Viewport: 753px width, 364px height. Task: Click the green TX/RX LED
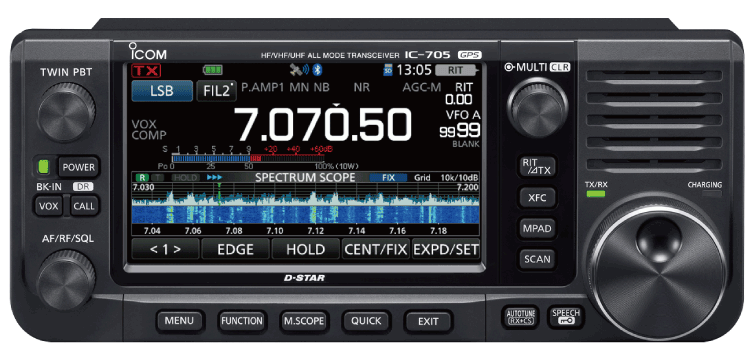pyautogui.click(x=595, y=194)
